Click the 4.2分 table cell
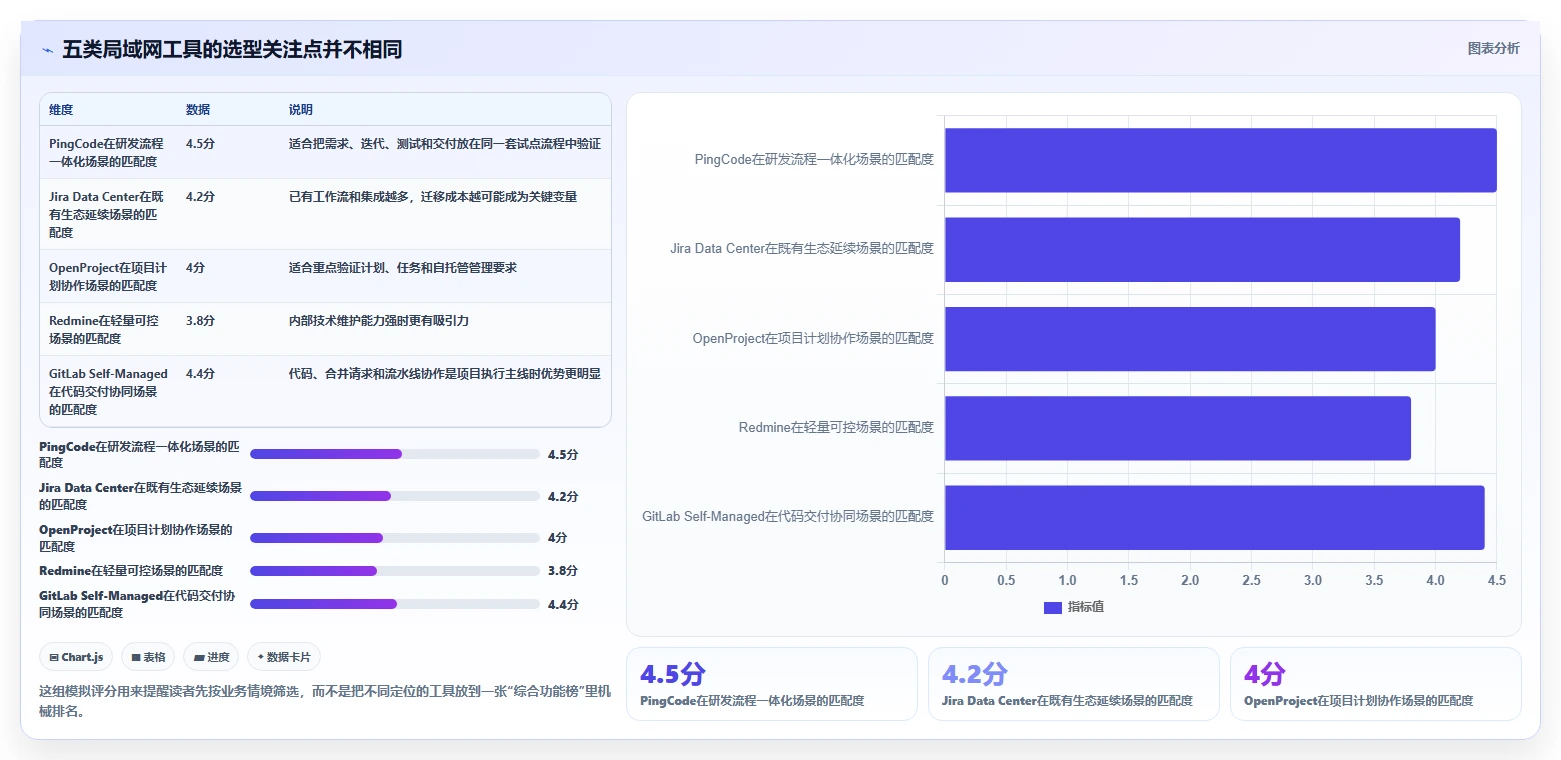The image size is (1561, 760). 201,197
